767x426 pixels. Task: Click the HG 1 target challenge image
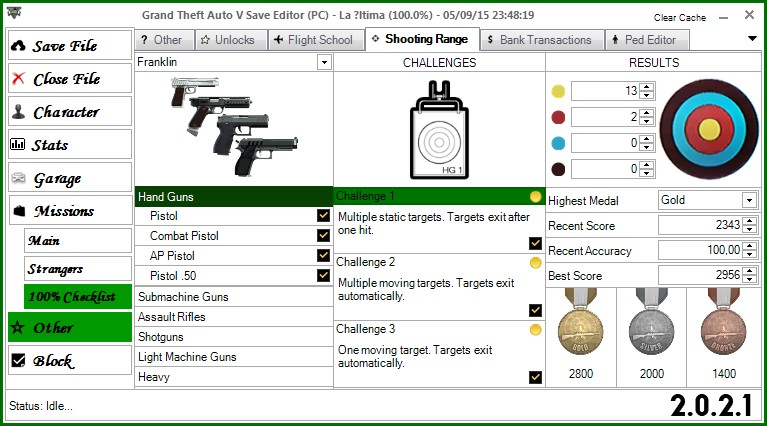point(439,130)
